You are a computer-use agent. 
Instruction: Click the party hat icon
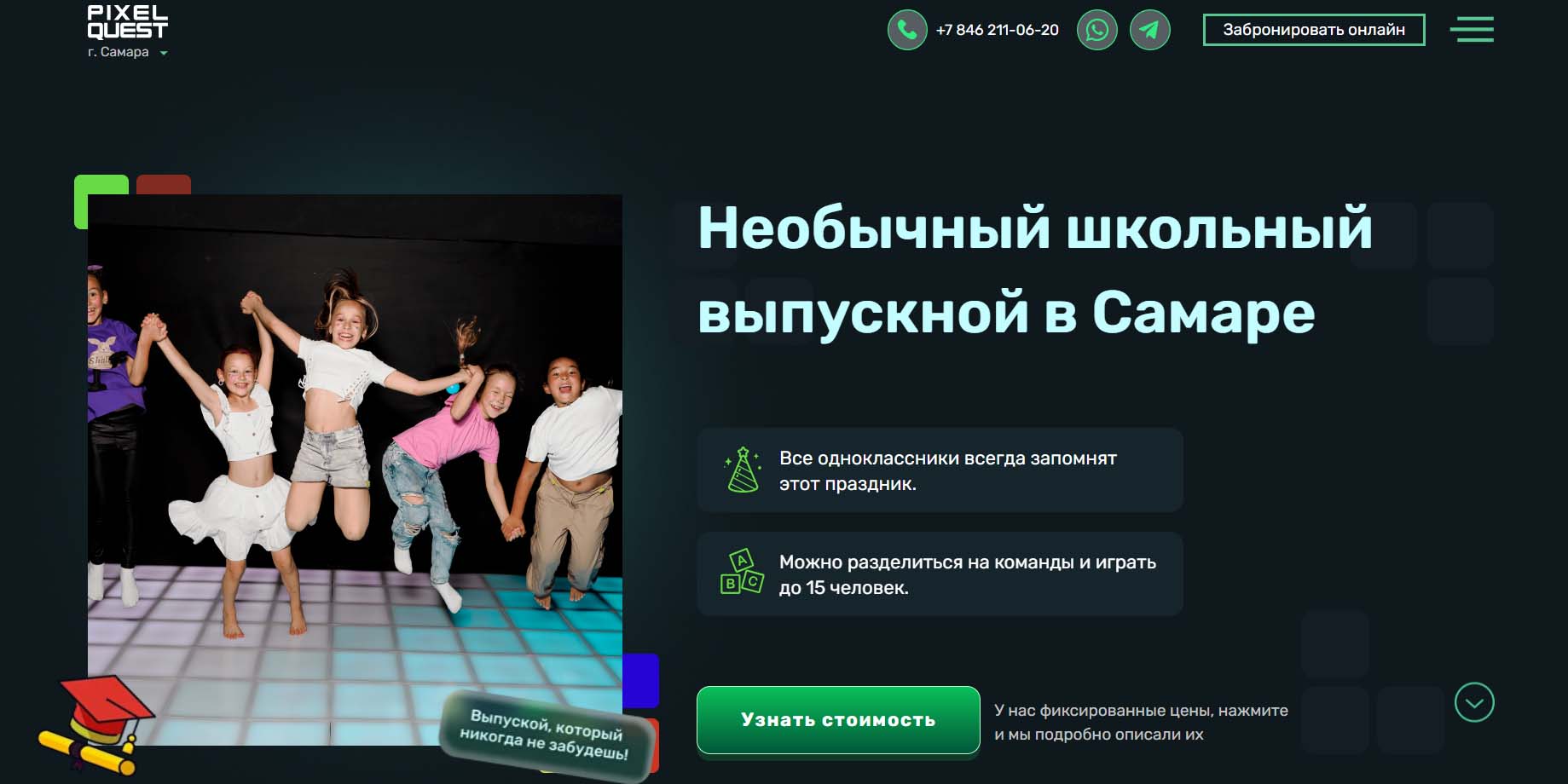[x=742, y=470]
